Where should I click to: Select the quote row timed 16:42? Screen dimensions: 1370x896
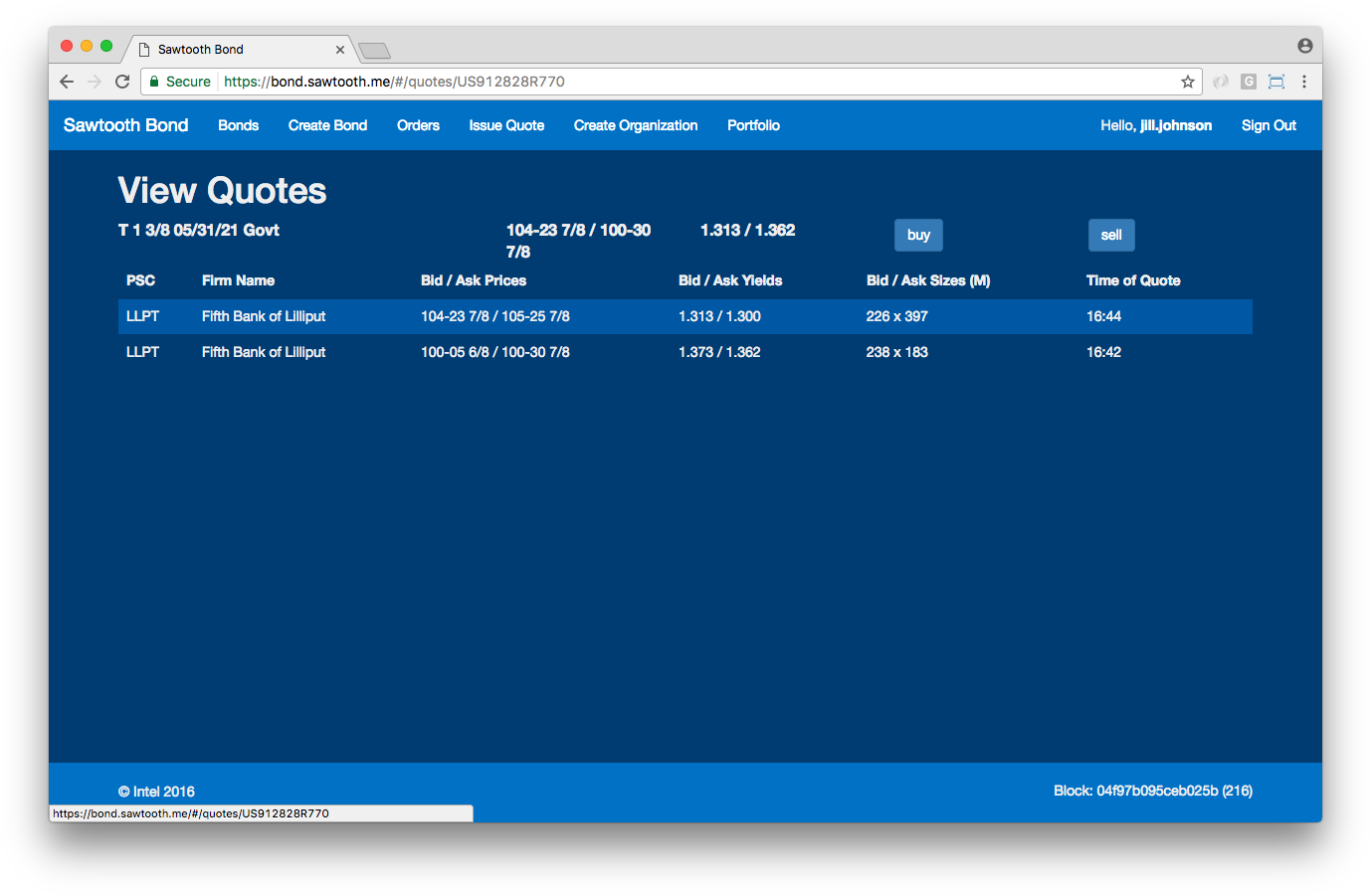pos(685,352)
